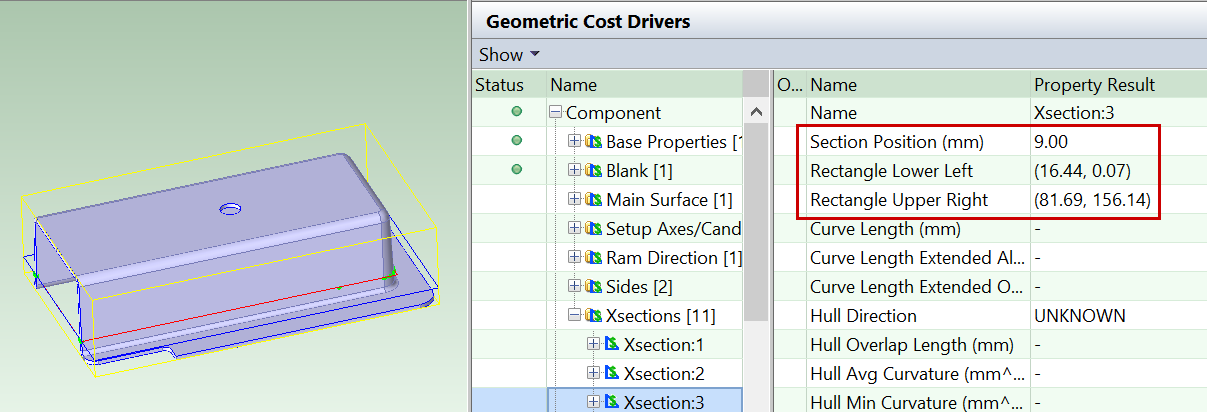Click the tree scrollbar up arrow
Image resolution: width=1207 pixels, height=412 pixels.
click(755, 113)
